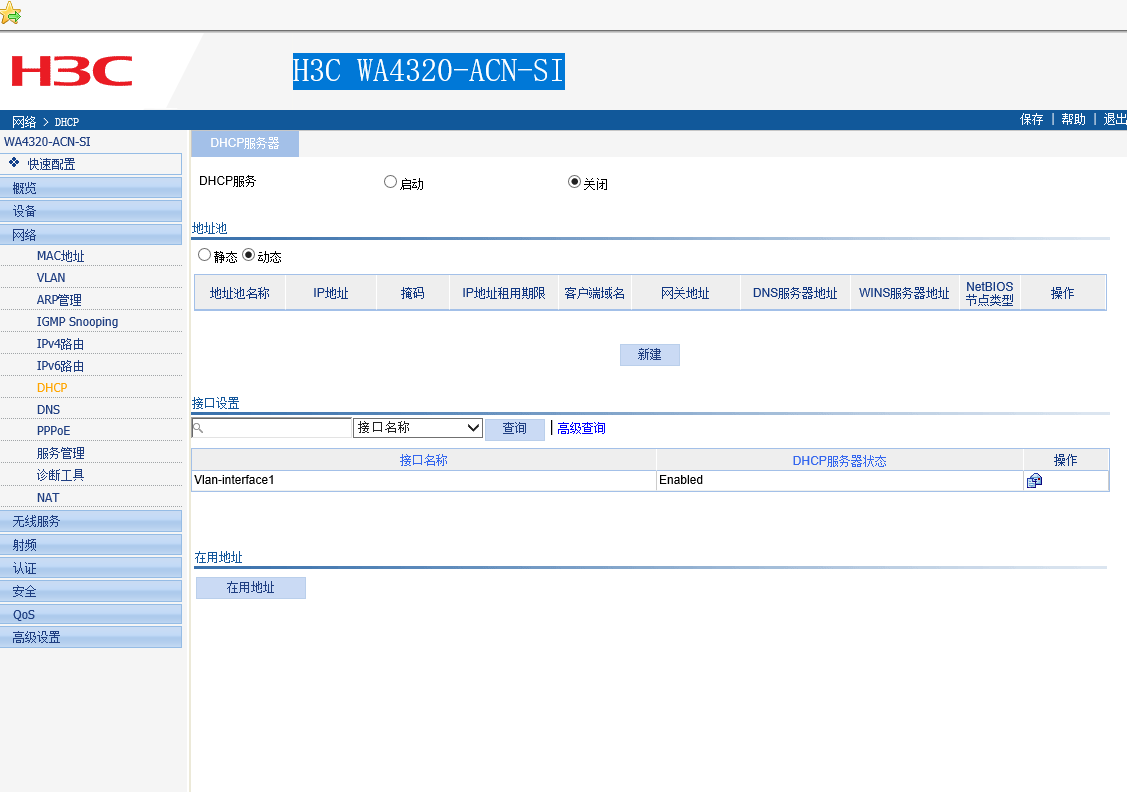Click the quick configuration diamond icon
The height and width of the screenshot is (792, 1127).
pos(14,163)
